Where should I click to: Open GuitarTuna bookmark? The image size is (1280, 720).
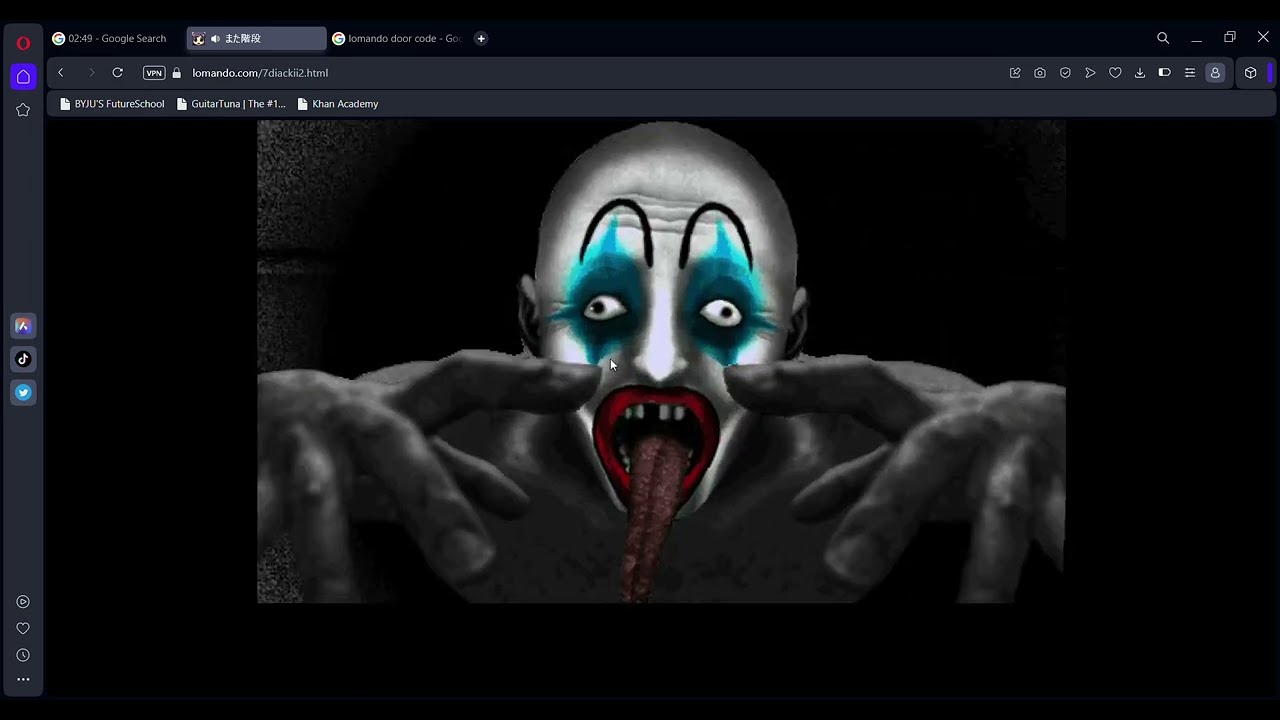click(231, 104)
